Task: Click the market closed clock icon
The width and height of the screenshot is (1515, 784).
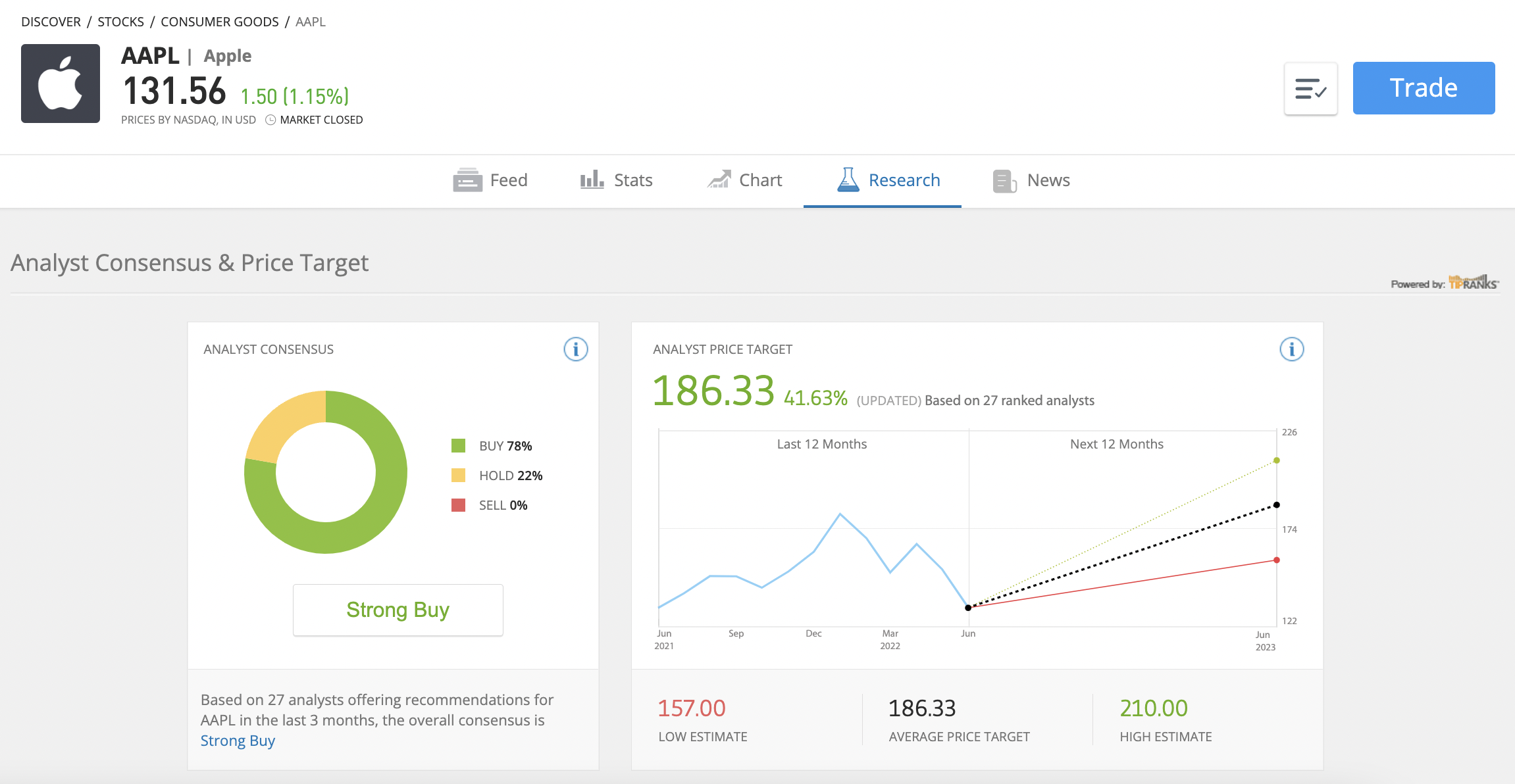Action: [x=270, y=120]
